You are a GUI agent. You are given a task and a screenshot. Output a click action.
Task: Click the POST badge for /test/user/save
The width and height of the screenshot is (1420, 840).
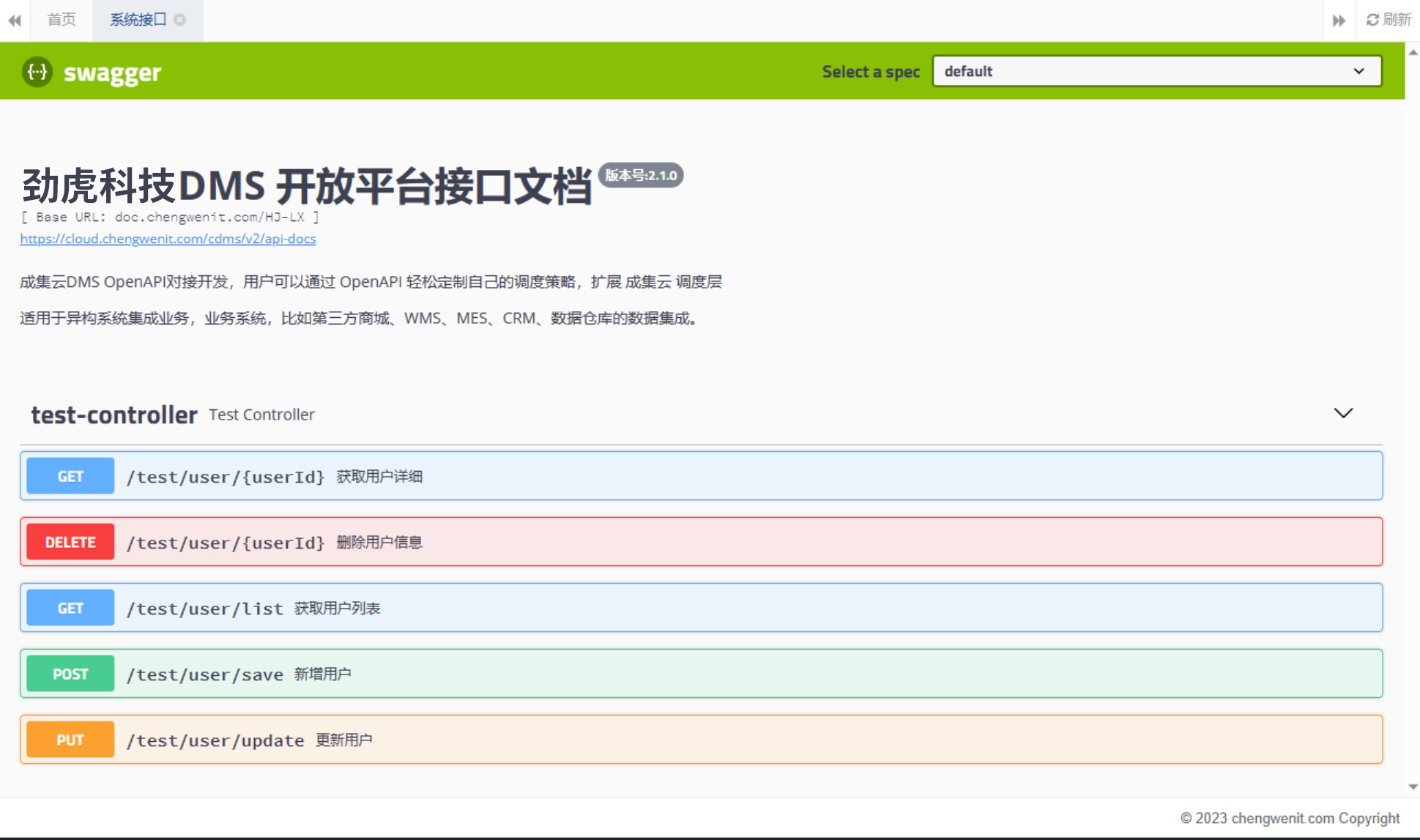tap(70, 674)
